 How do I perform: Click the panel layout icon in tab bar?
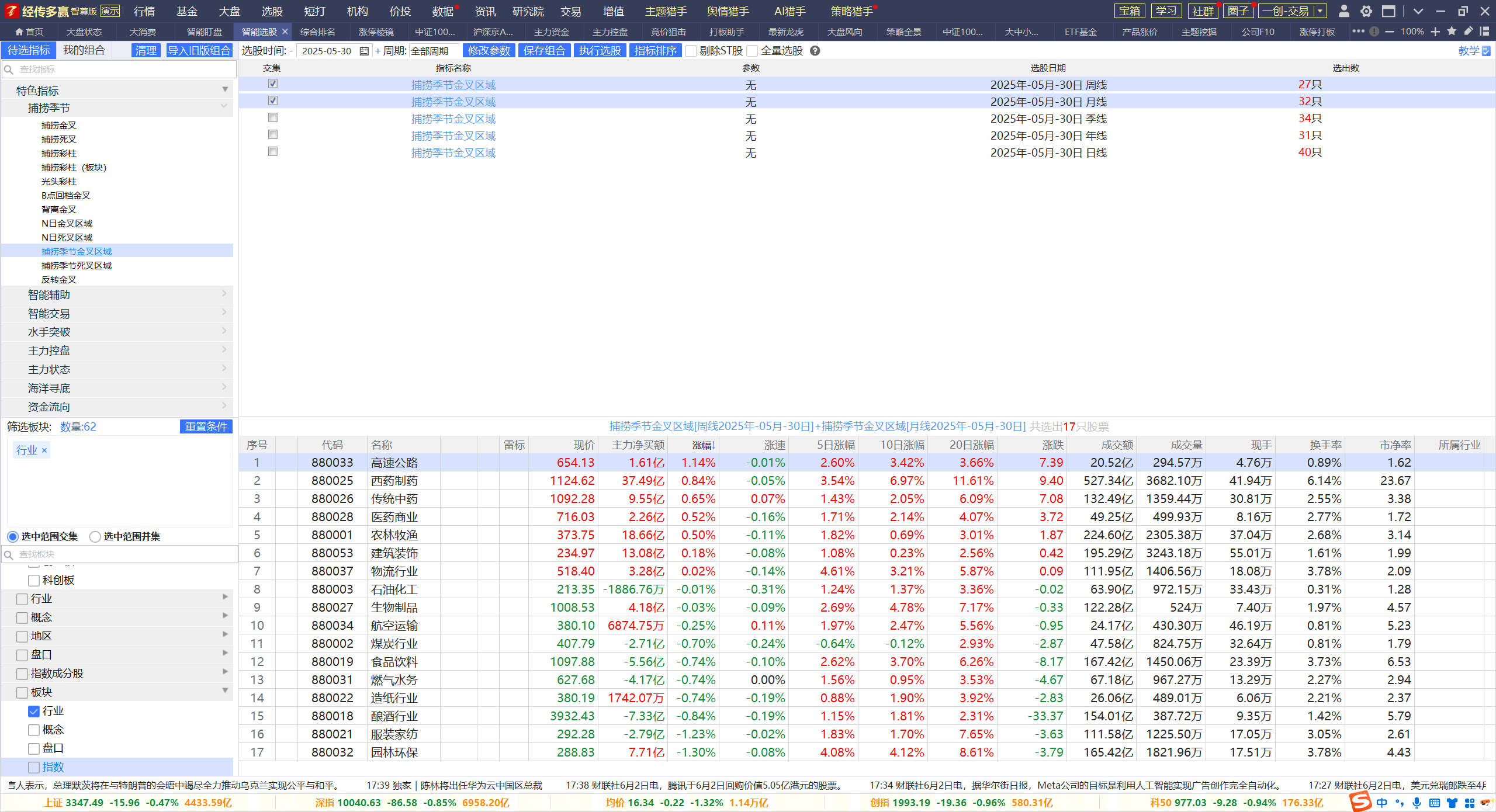[1484, 32]
